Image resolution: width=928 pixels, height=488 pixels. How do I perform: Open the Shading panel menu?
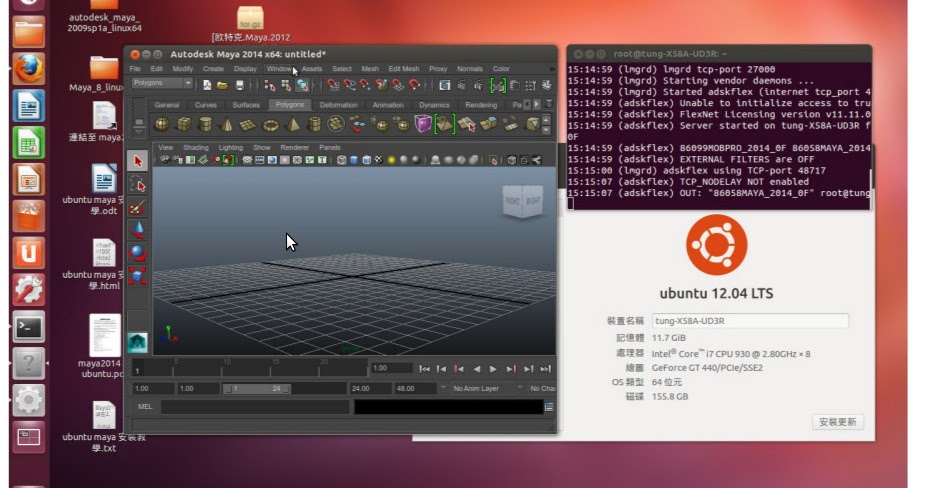(196, 147)
